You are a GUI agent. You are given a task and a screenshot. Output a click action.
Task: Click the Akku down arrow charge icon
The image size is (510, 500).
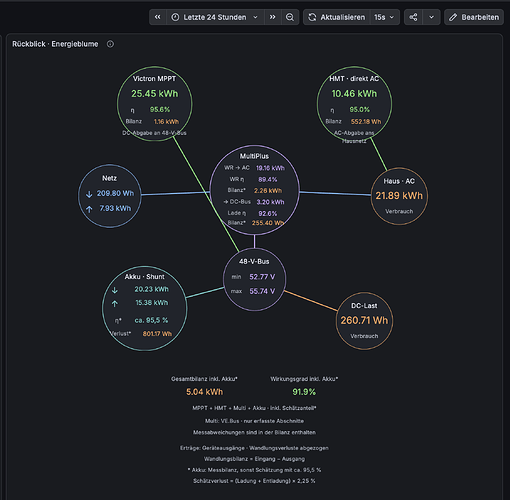click(115, 290)
